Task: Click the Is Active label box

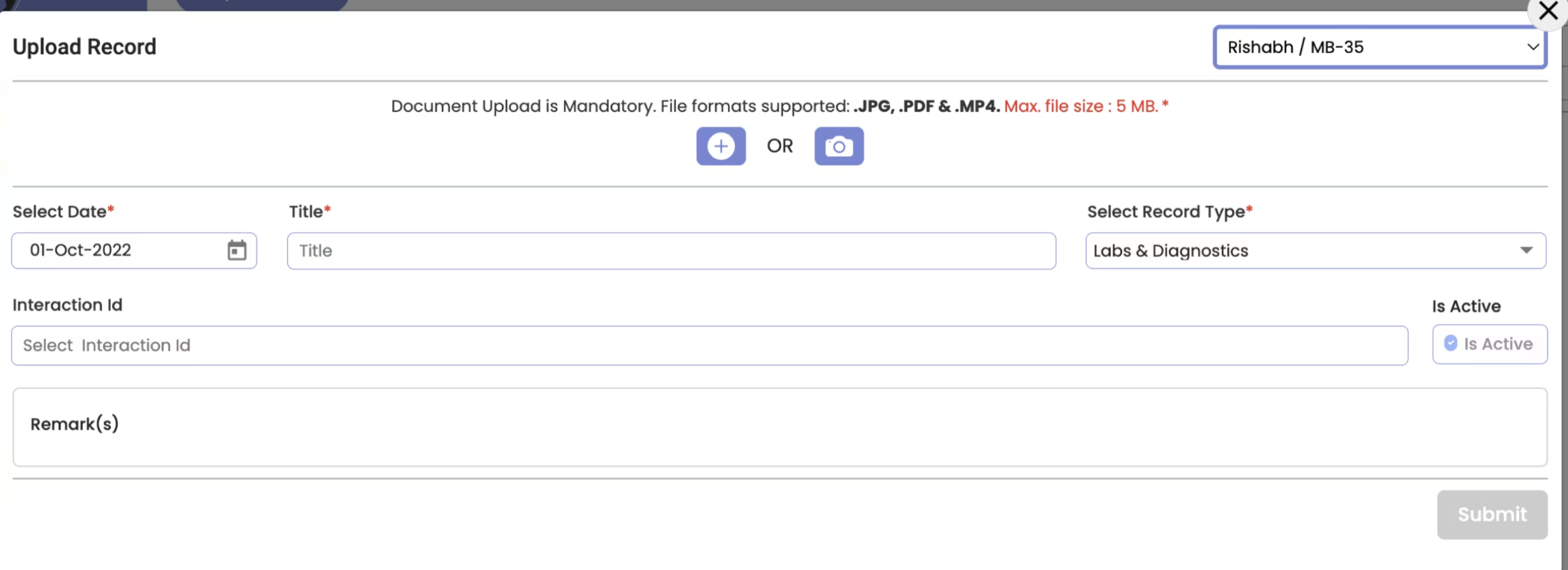Action: click(1489, 344)
